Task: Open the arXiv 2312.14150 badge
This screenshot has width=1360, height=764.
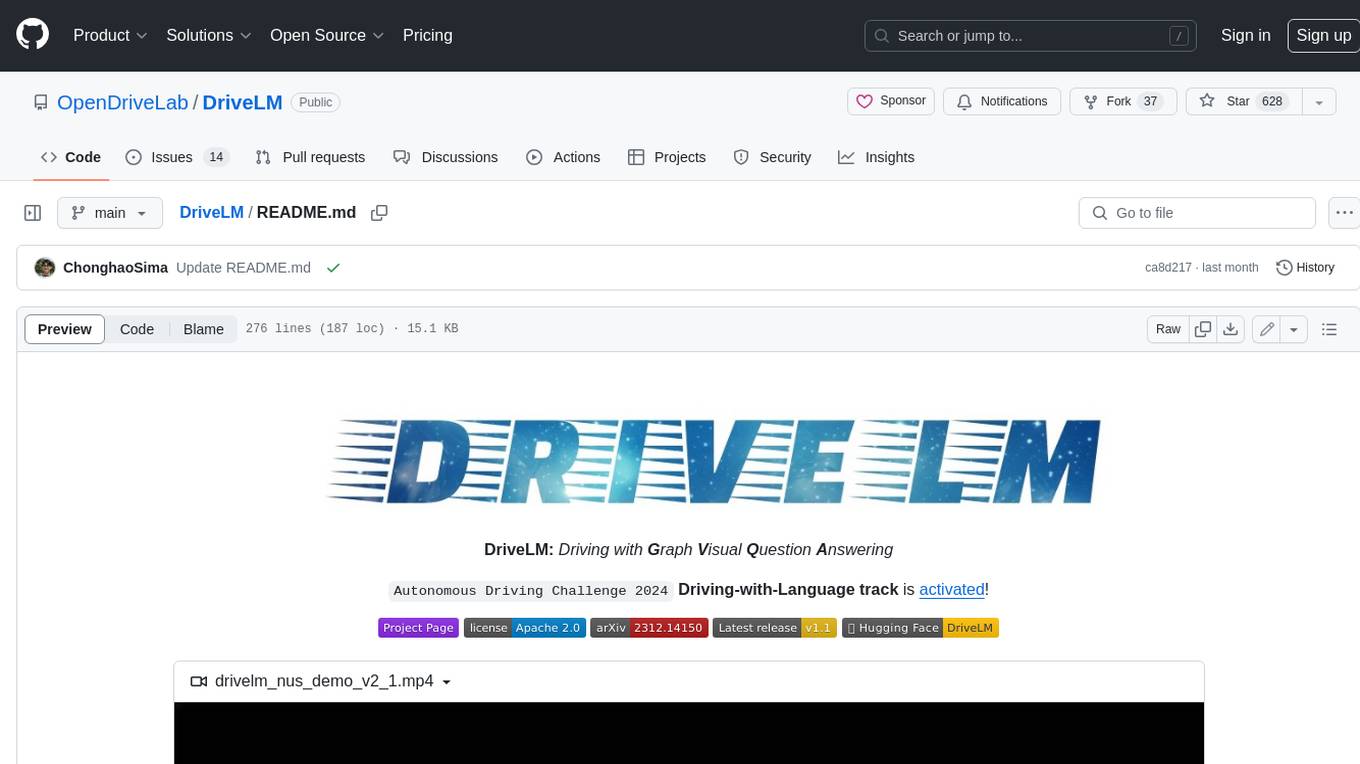Action: tap(649, 628)
